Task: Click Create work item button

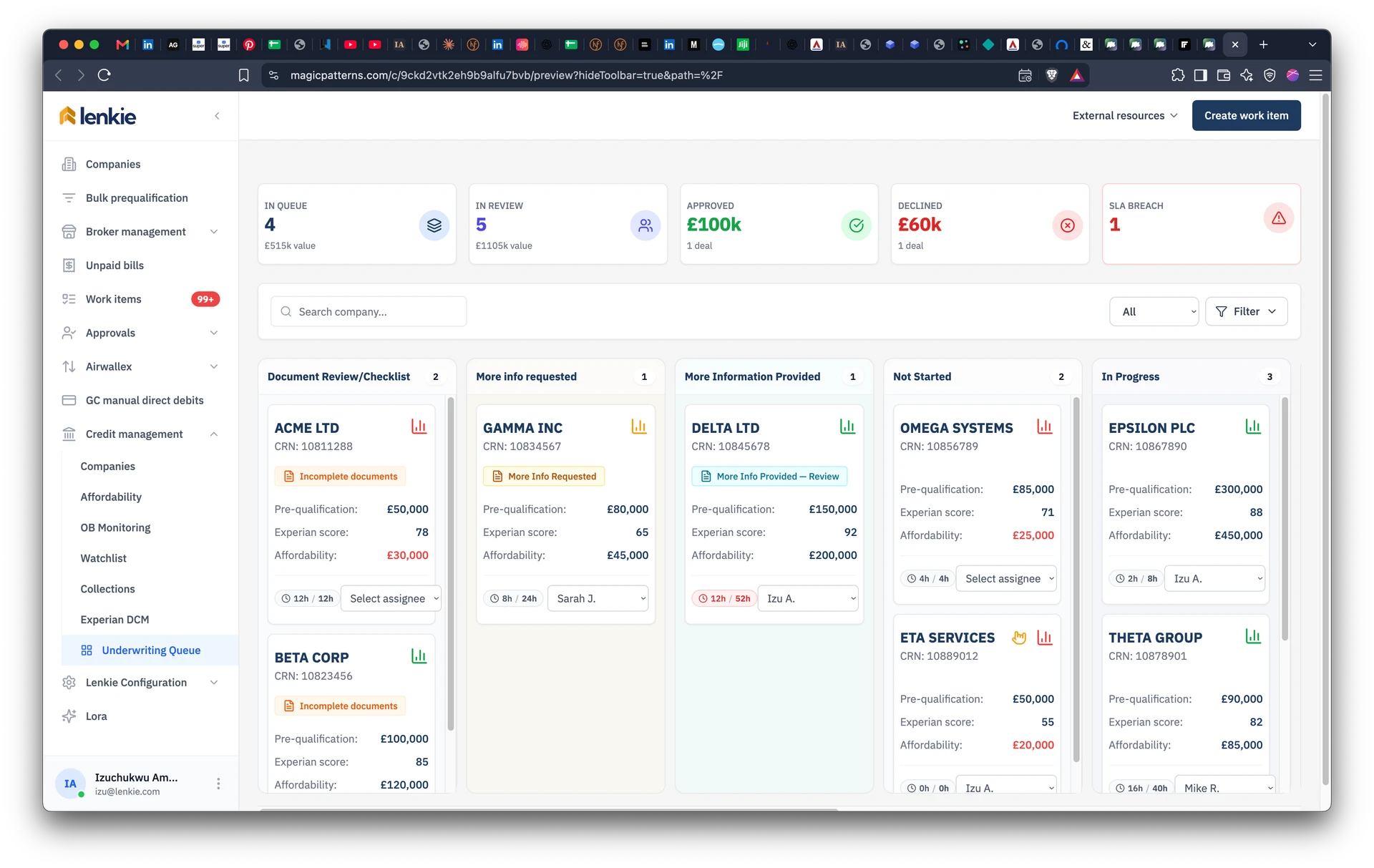Action: click(x=1246, y=116)
